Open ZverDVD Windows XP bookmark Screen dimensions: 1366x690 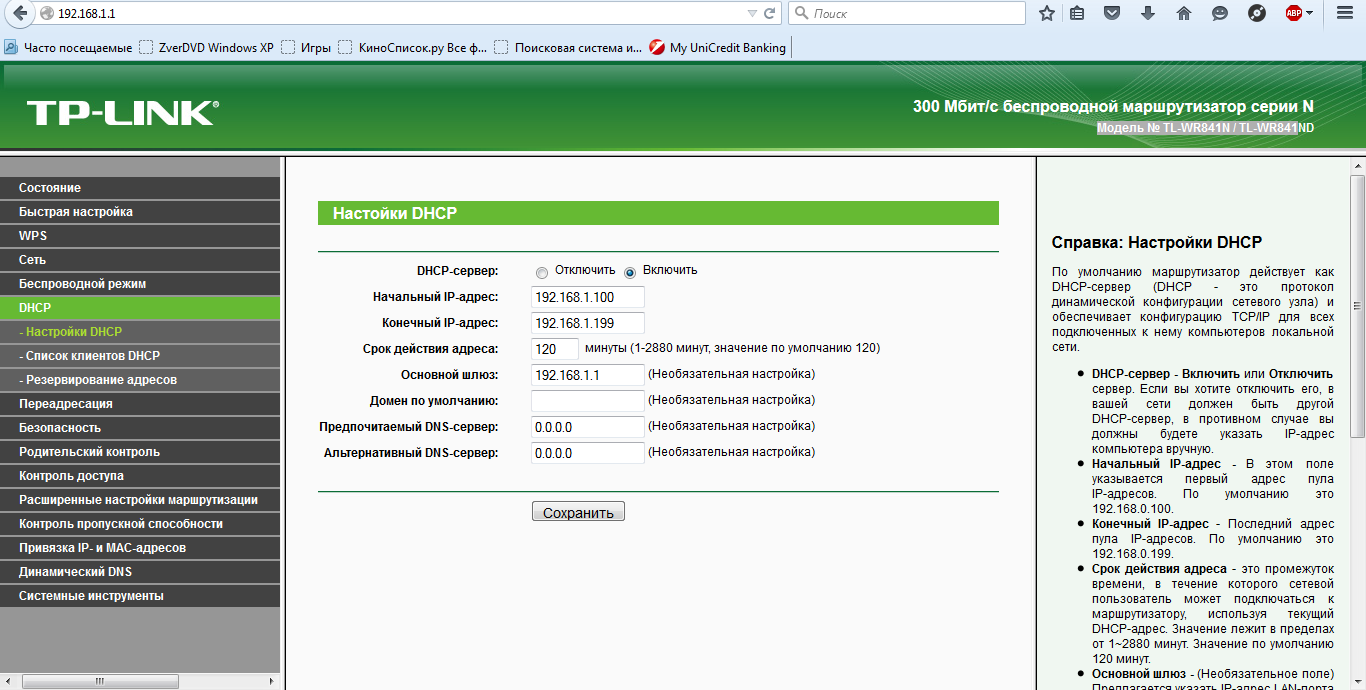click(x=207, y=47)
